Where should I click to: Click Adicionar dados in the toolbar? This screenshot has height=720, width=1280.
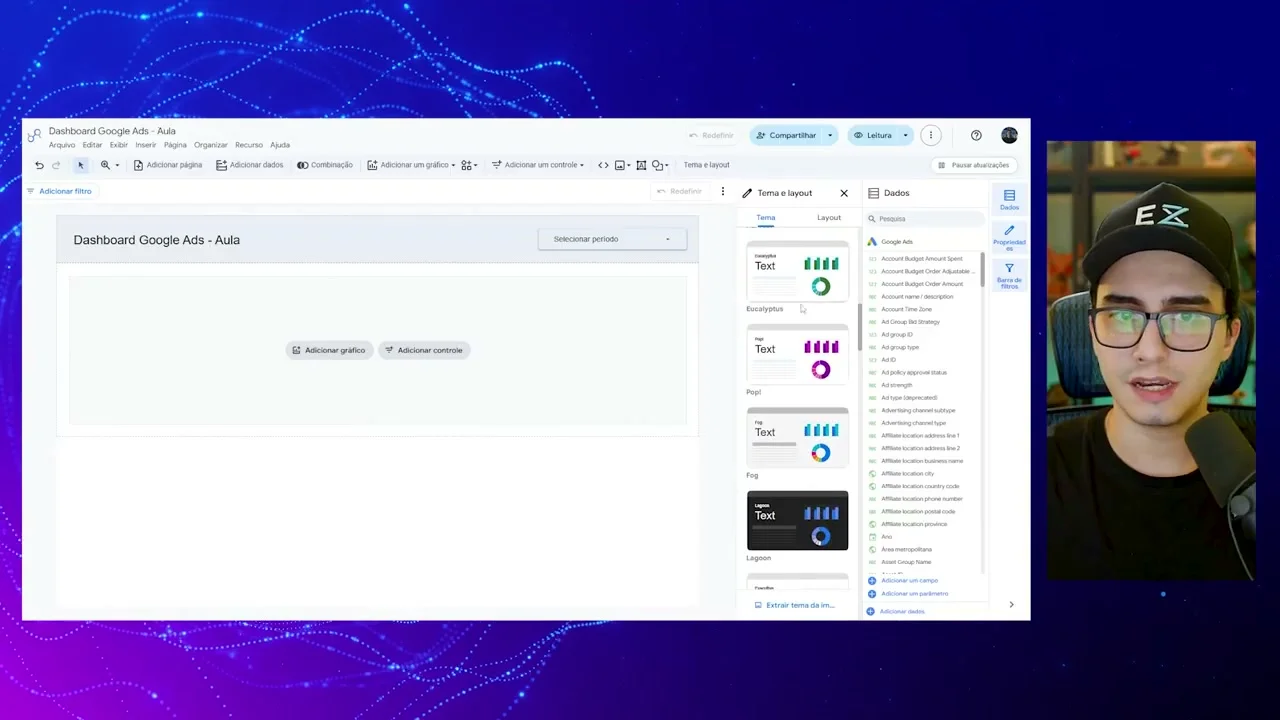coord(250,165)
